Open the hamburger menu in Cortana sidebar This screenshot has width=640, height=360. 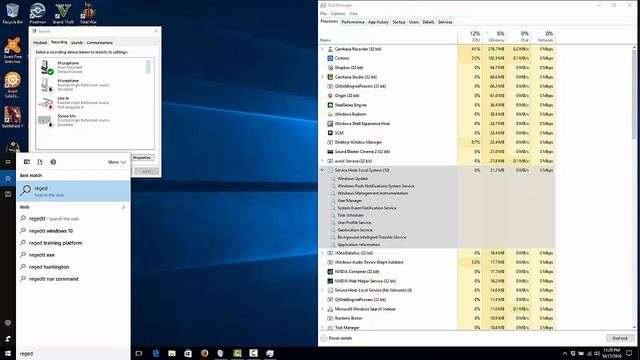(x=8, y=162)
